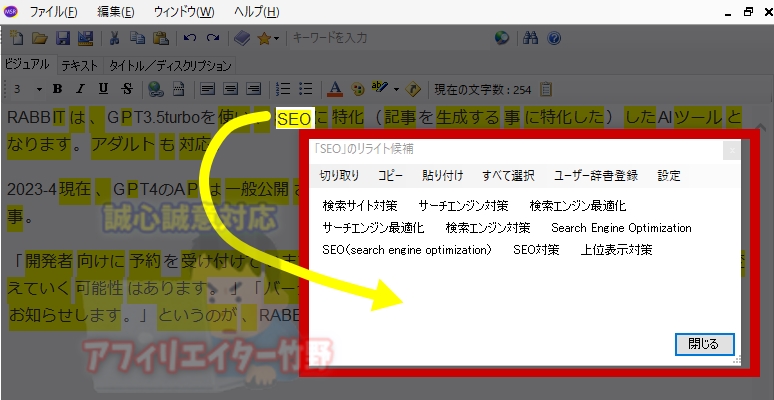
Task: Click the numbered list icon
Action: [x=282, y=90]
